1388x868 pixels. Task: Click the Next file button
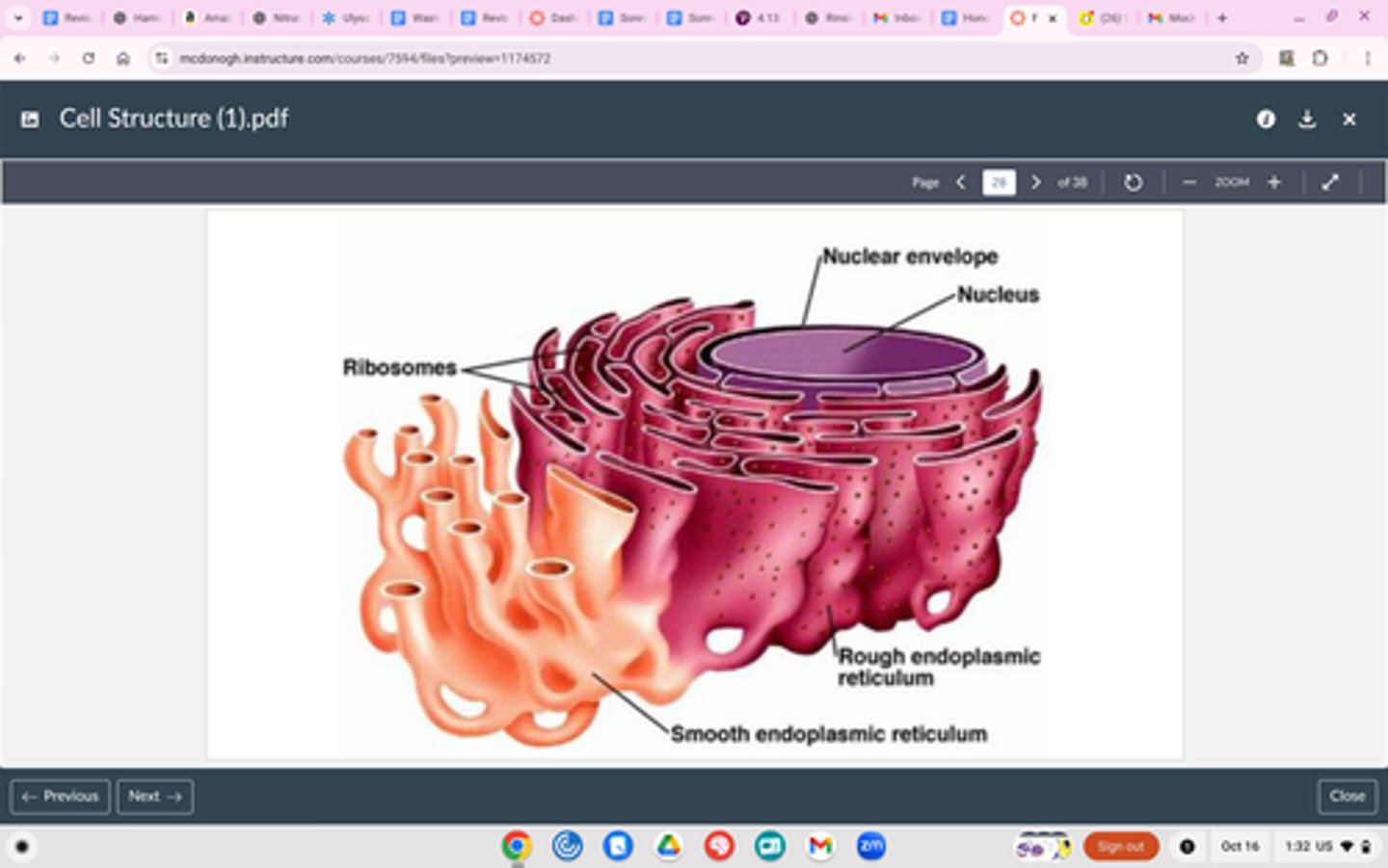tap(155, 797)
